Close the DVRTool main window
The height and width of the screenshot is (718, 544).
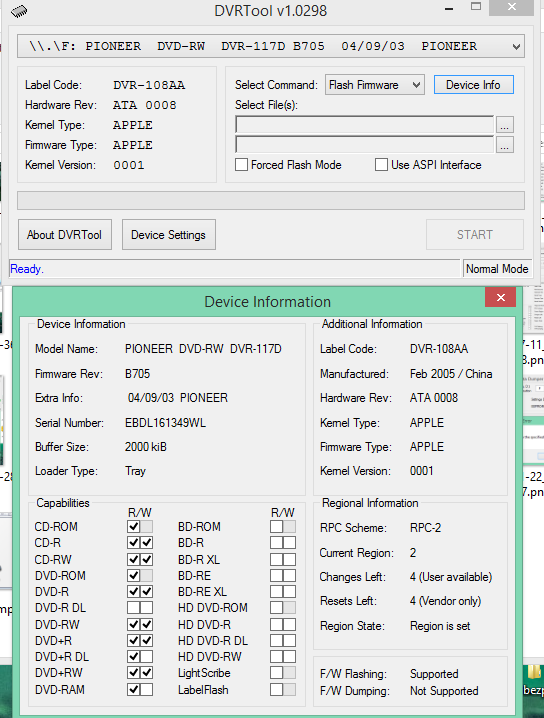pos(511,7)
